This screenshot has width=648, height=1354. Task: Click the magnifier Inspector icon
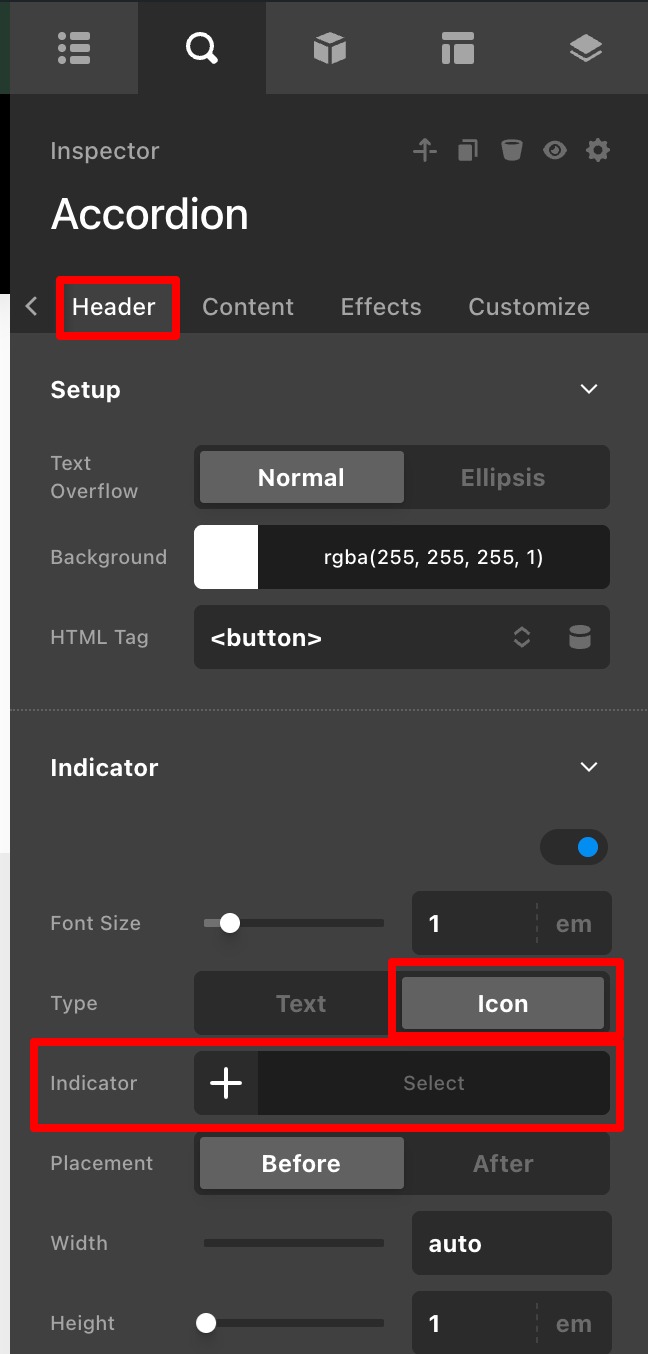pos(201,48)
